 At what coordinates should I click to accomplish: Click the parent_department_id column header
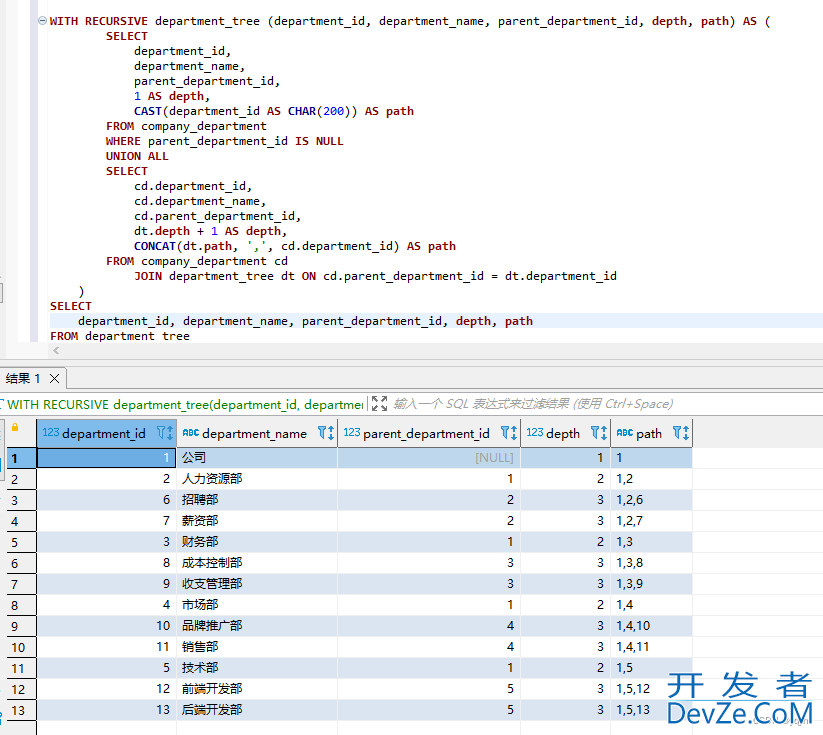click(x=429, y=433)
